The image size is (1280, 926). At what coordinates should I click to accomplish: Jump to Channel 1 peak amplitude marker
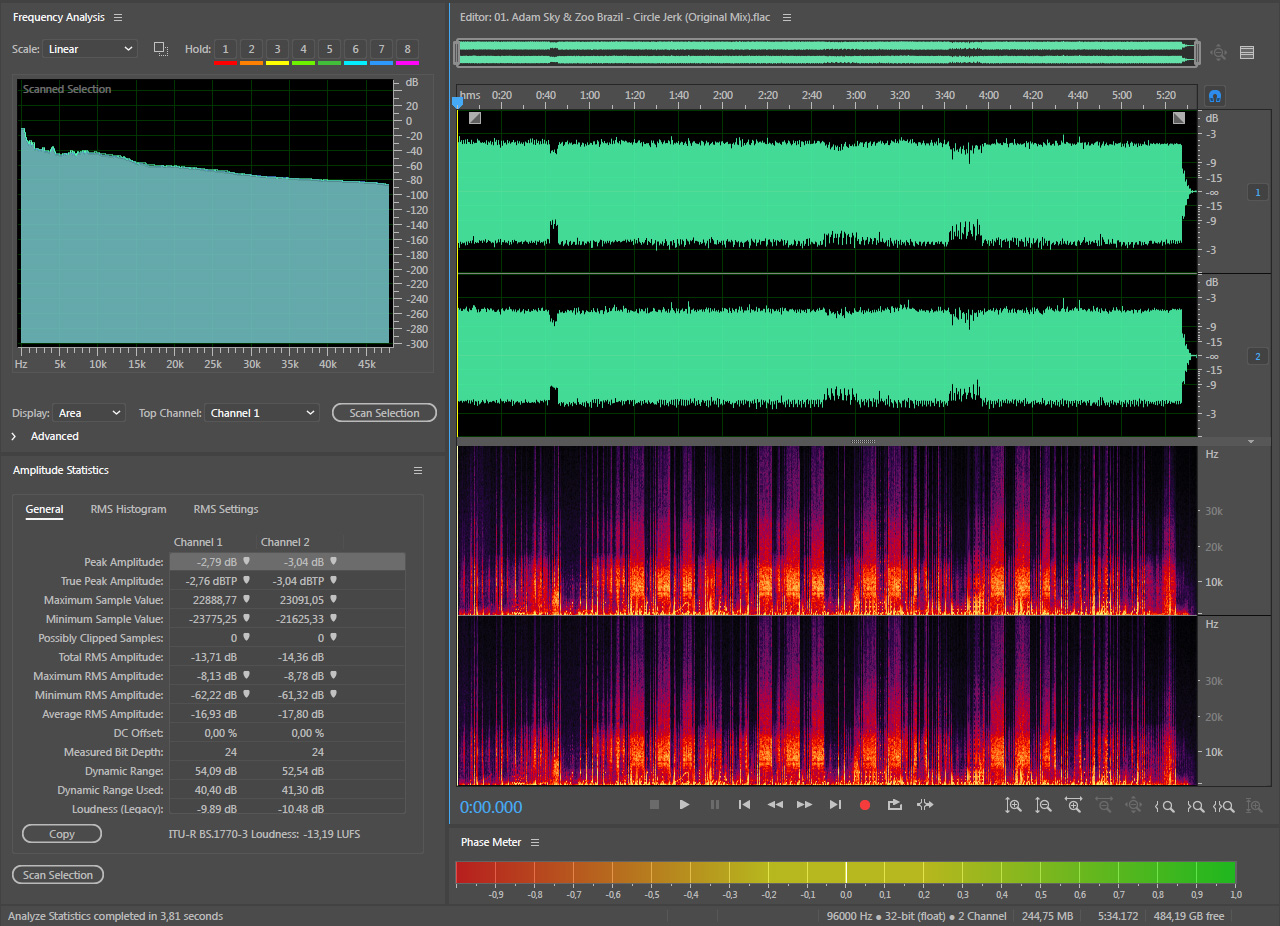click(246, 561)
